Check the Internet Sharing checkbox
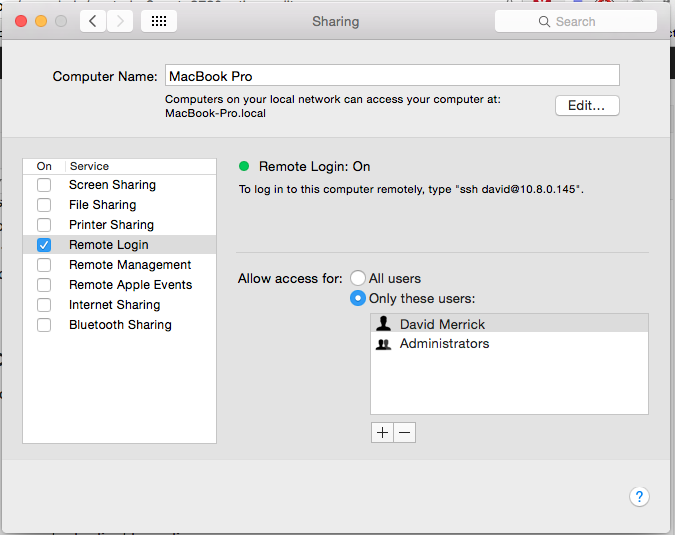The width and height of the screenshot is (675, 535). (x=44, y=305)
